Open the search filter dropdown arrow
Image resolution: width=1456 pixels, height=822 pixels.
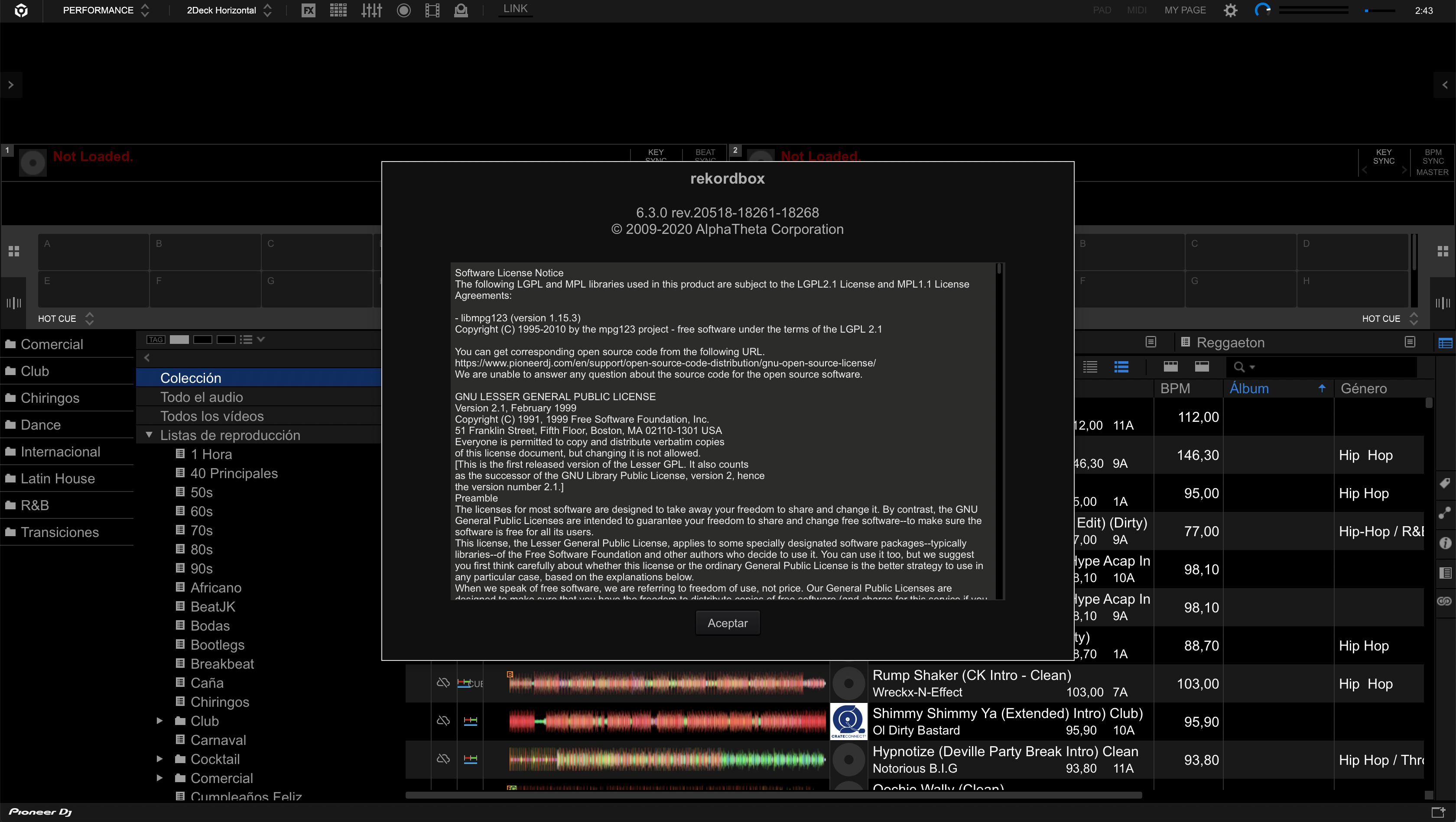1252,367
